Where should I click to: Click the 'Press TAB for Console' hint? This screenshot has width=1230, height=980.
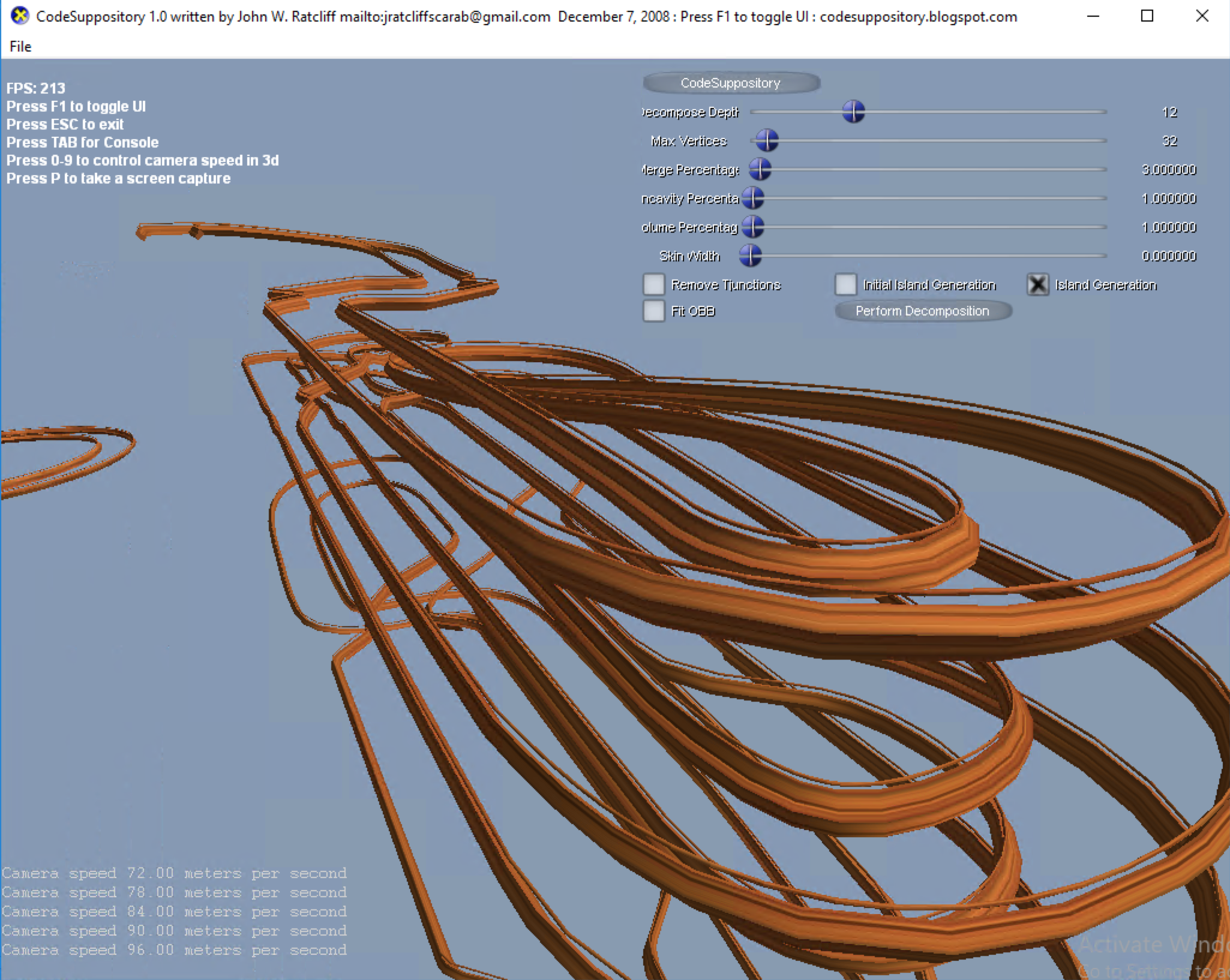click(x=82, y=142)
